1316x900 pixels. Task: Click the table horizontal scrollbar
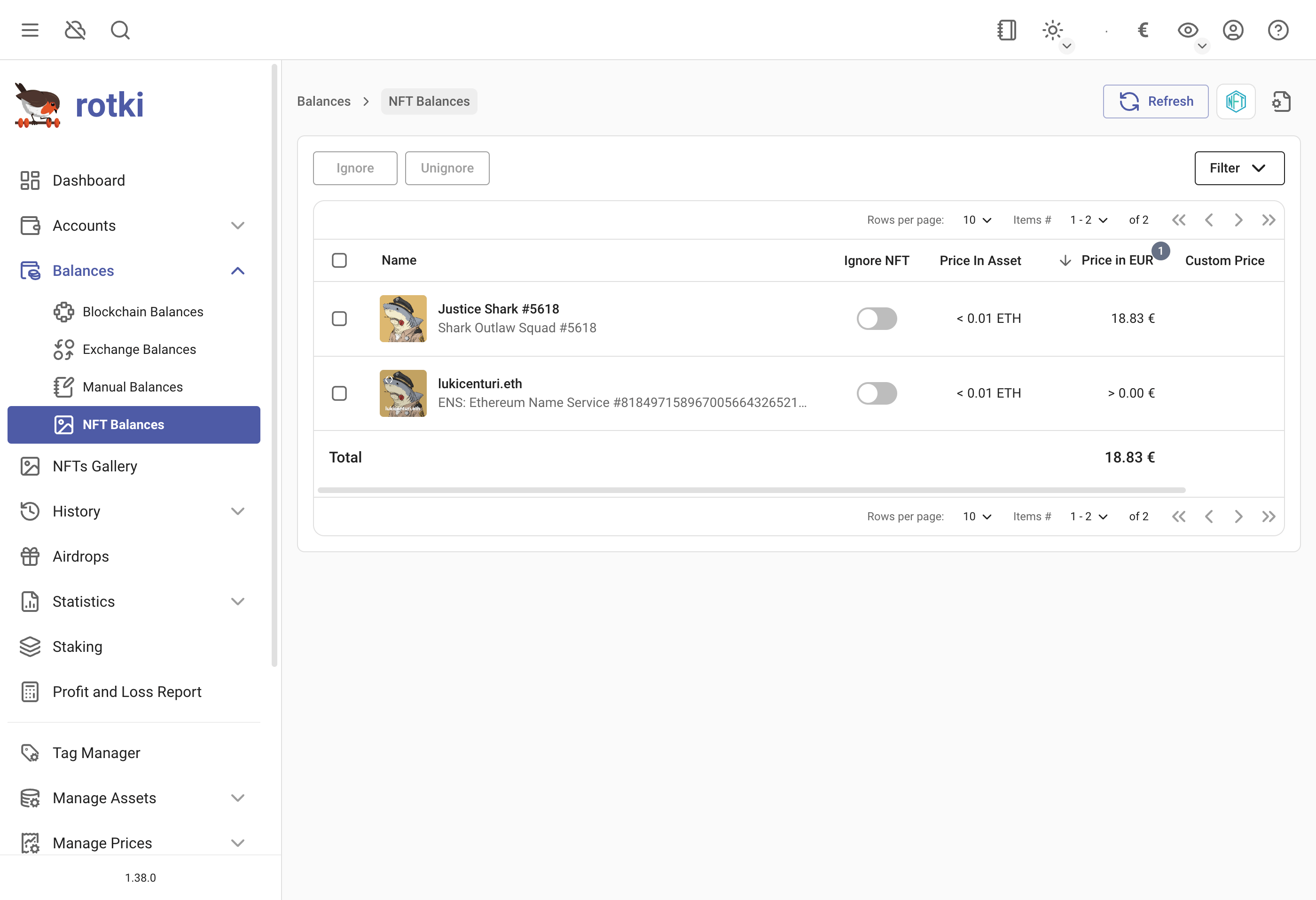coord(752,491)
